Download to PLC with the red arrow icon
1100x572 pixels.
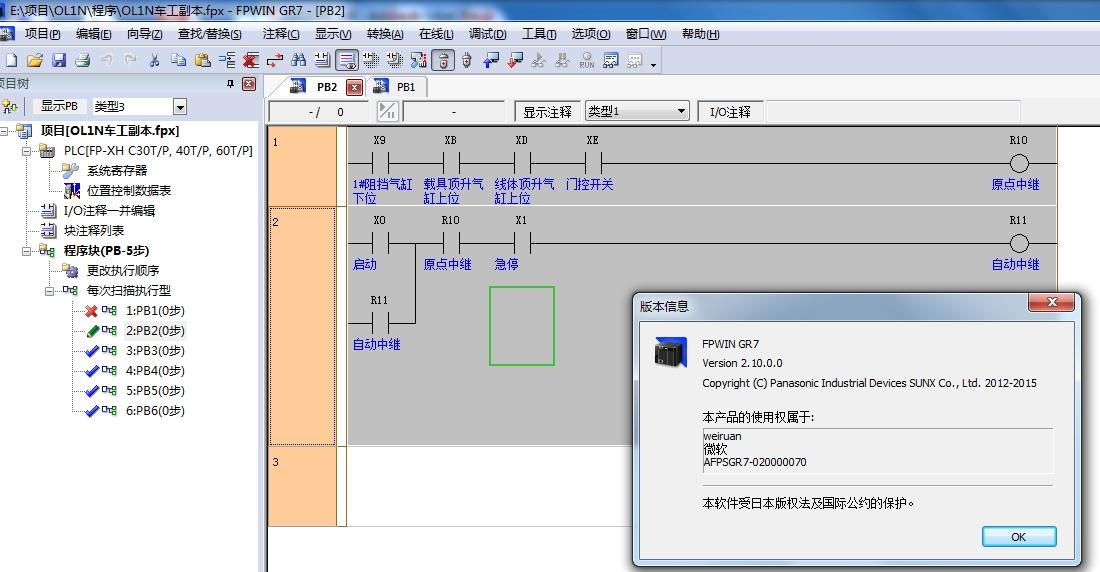click(x=514, y=60)
